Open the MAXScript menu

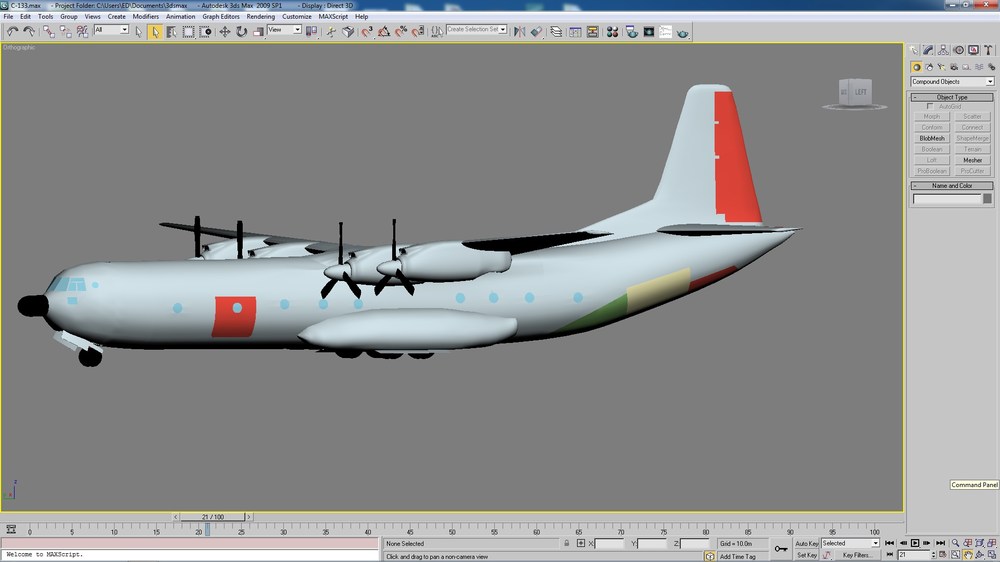[333, 17]
